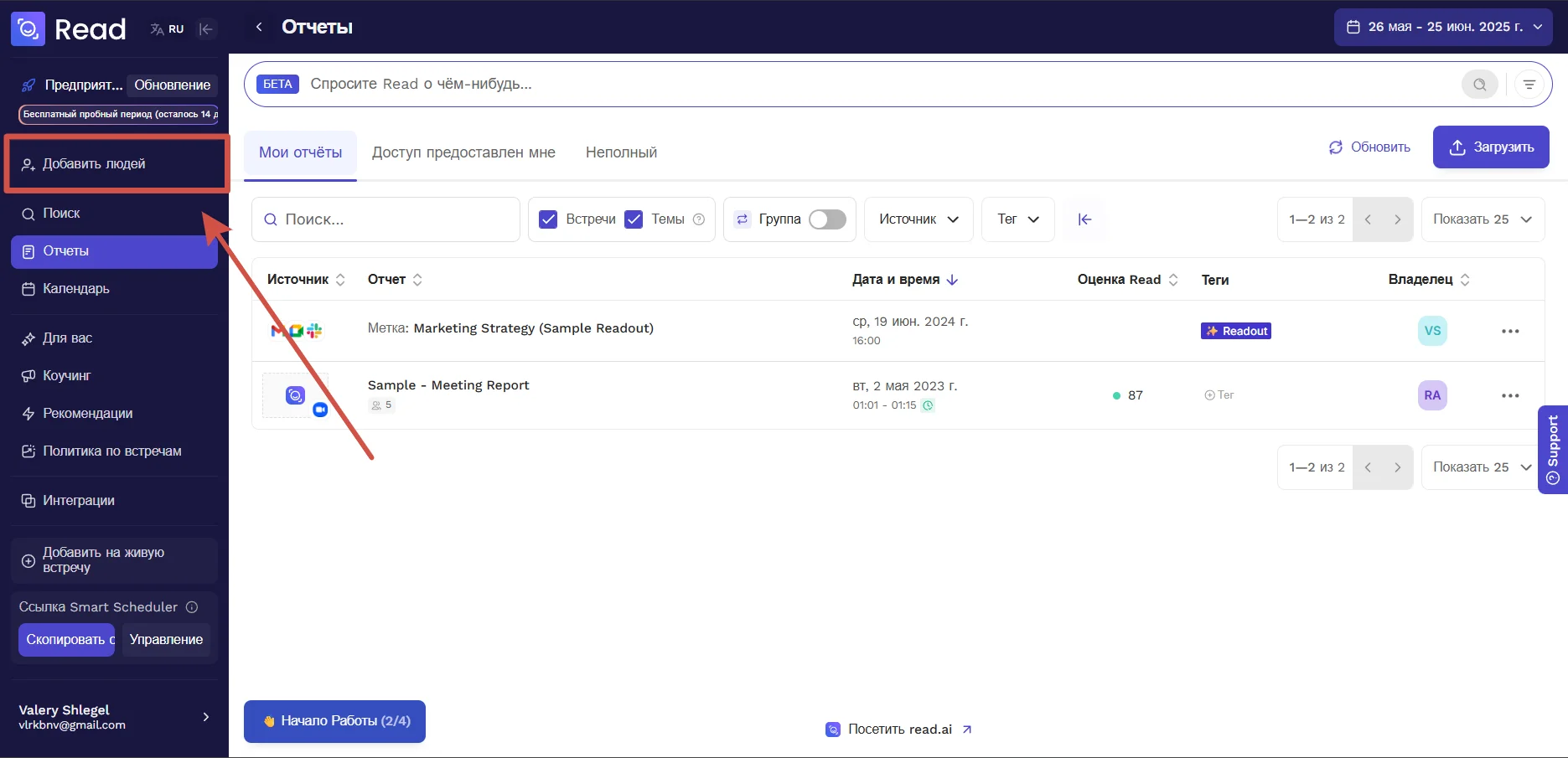Go back using the header chevron
The height and width of the screenshot is (758, 1568).
(259, 28)
